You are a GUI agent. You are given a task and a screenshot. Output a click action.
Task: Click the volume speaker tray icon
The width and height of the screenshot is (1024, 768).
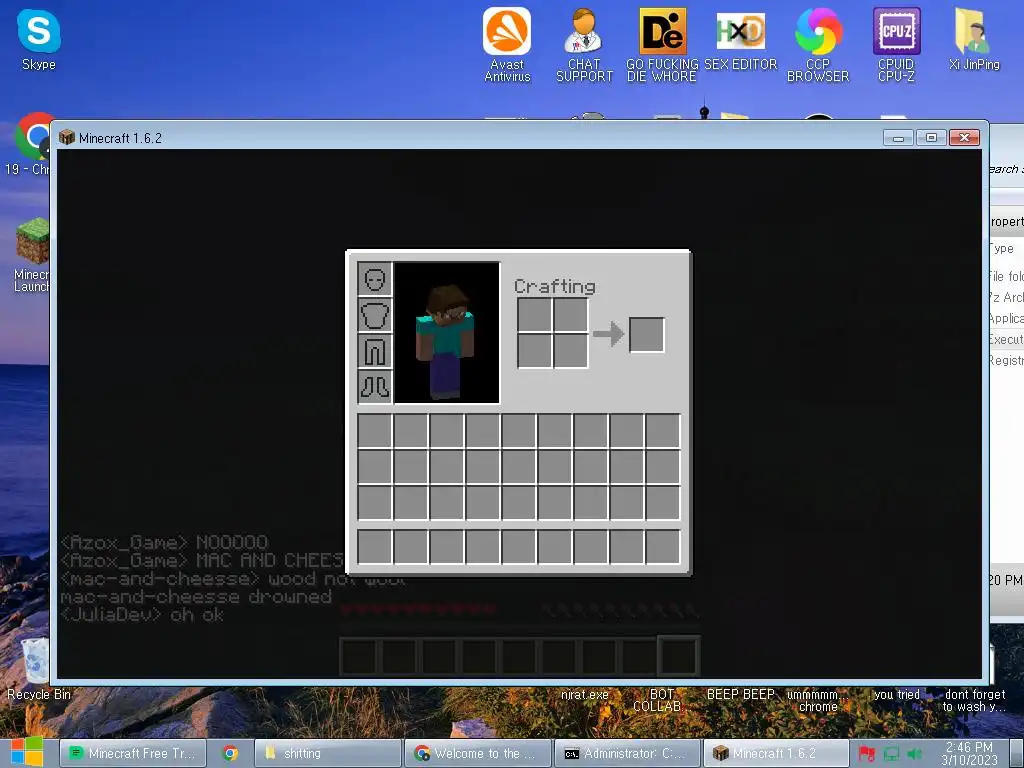915,754
